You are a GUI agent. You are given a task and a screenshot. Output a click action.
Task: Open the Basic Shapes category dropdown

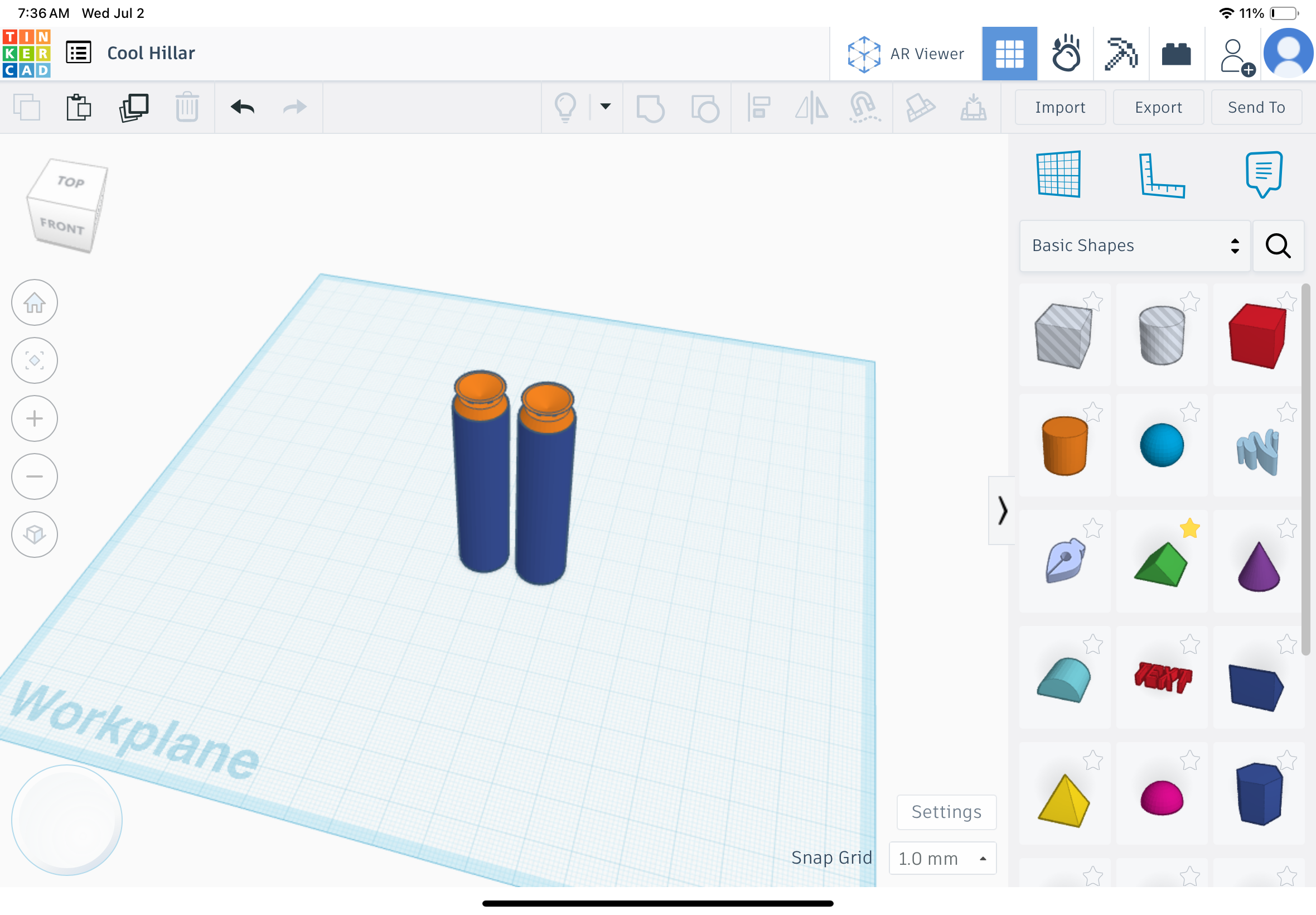point(1134,245)
